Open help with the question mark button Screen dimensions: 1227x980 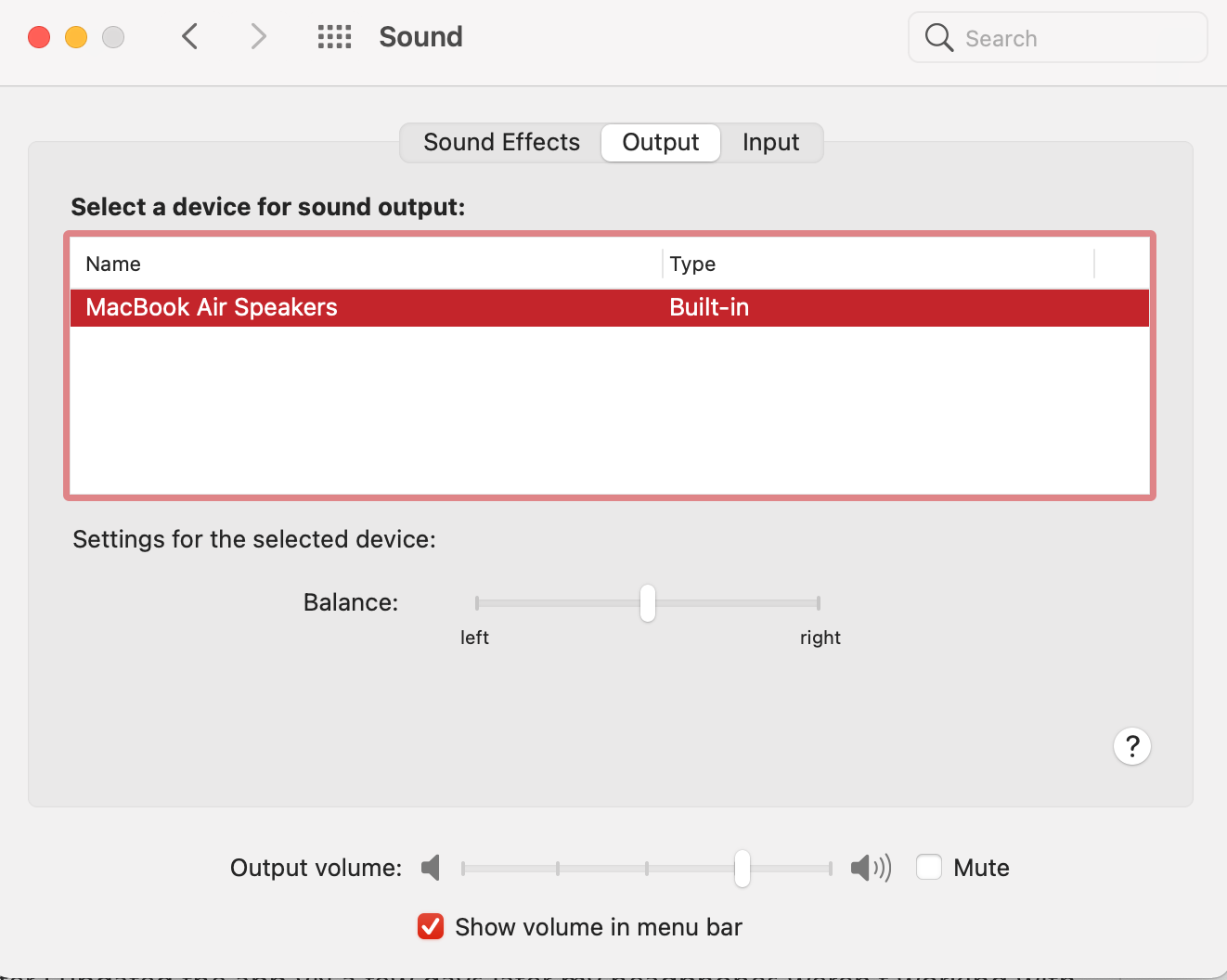click(1132, 746)
